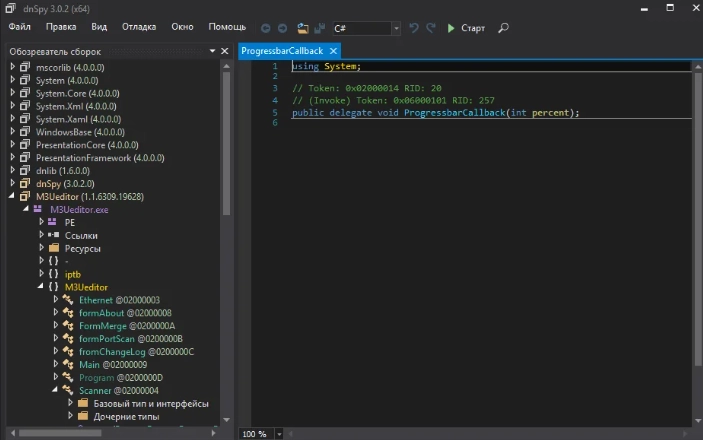Image resolution: width=703 pixels, height=440 pixels.
Task: Click the Дочерние типы folder icon
Action: tap(83, 416)
